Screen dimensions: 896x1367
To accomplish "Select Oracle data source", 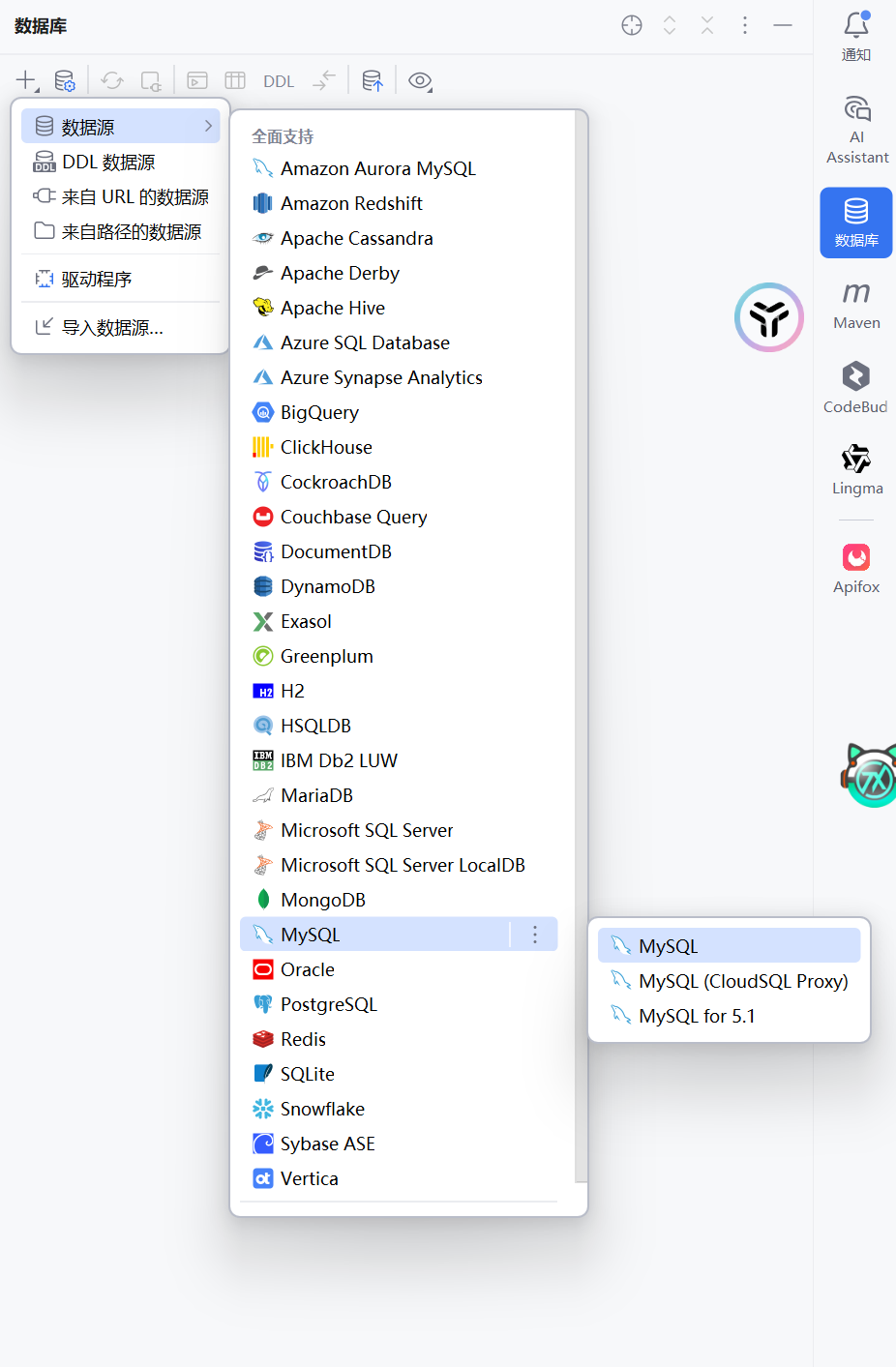I will point(399,969).
